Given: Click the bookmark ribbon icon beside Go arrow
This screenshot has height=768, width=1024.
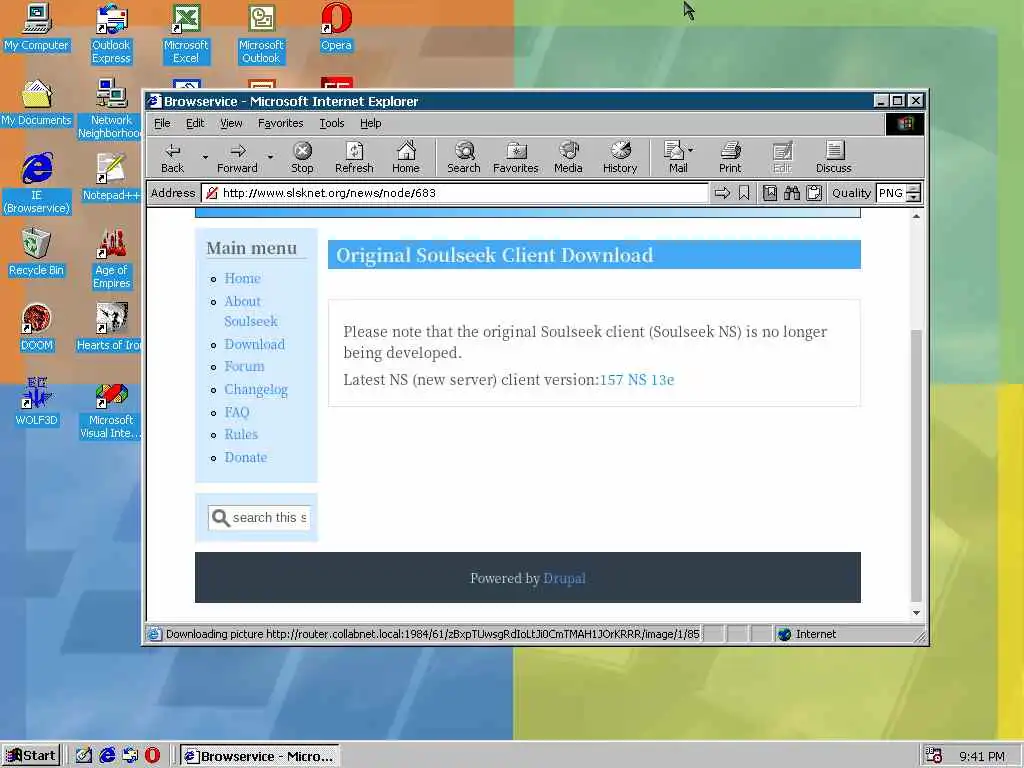Looking at the screenshot, I should [x=744, y=193].
